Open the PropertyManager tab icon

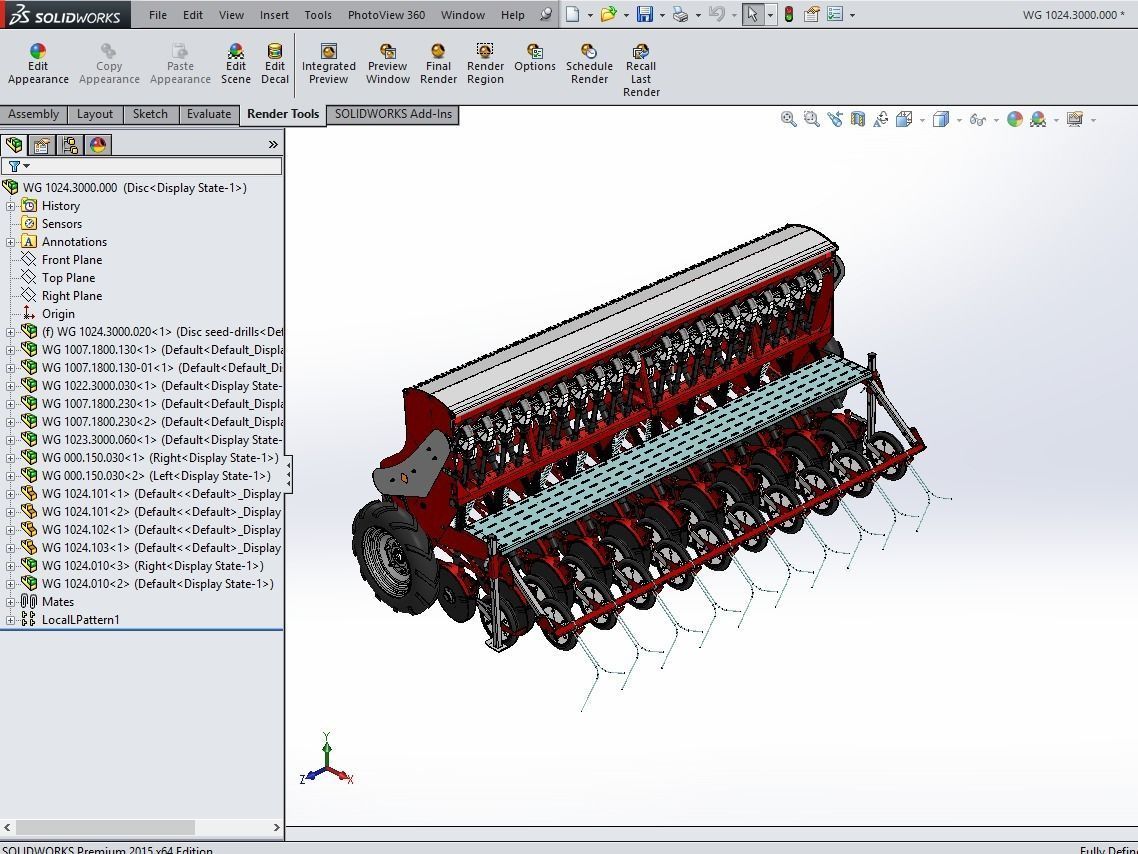click(41, 145)
